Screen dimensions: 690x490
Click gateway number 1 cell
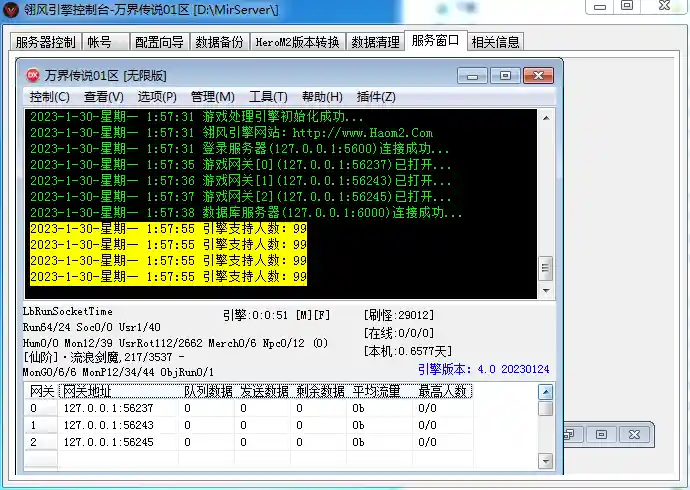click(x=41, y=425)
